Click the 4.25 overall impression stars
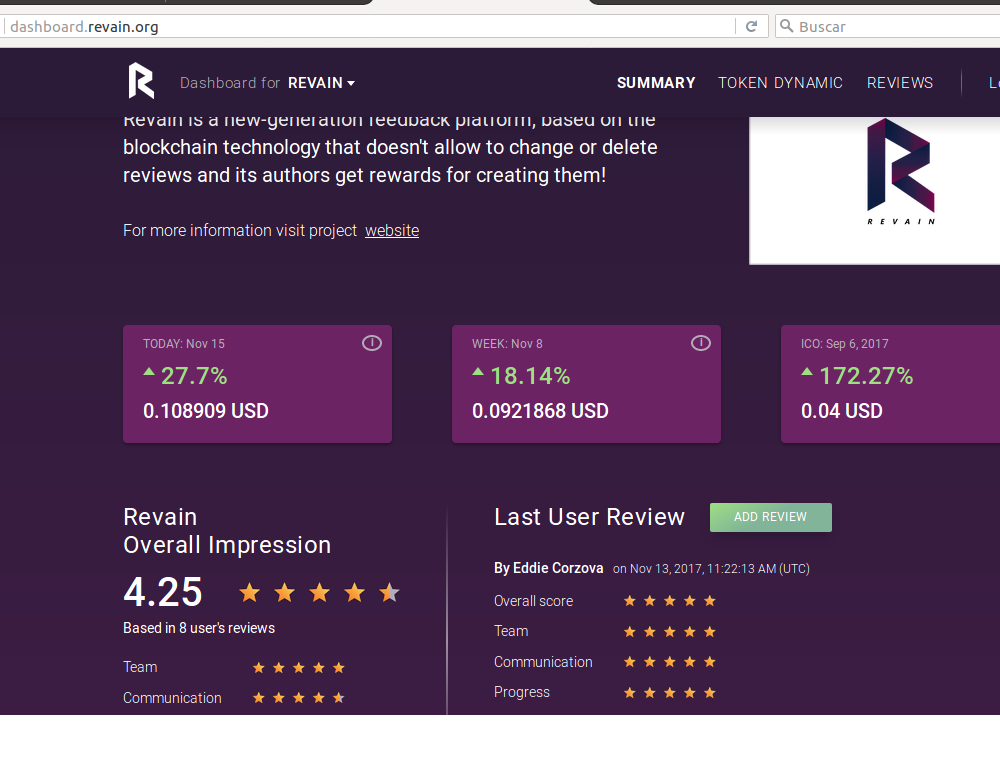This screenshot has width=1000, height=768. [x=320, y=593]
